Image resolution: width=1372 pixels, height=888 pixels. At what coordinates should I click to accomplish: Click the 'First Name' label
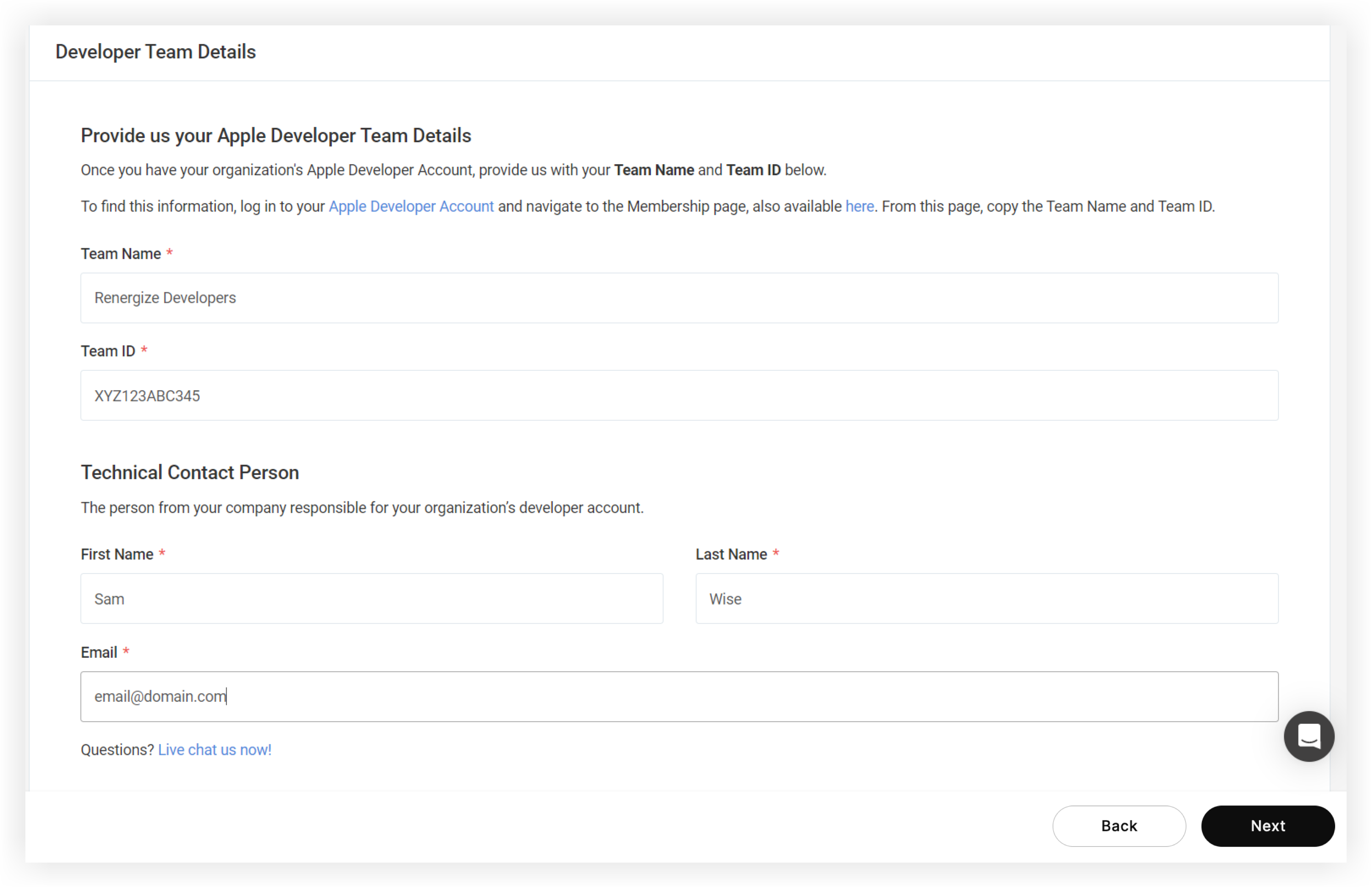coord(117,554)
